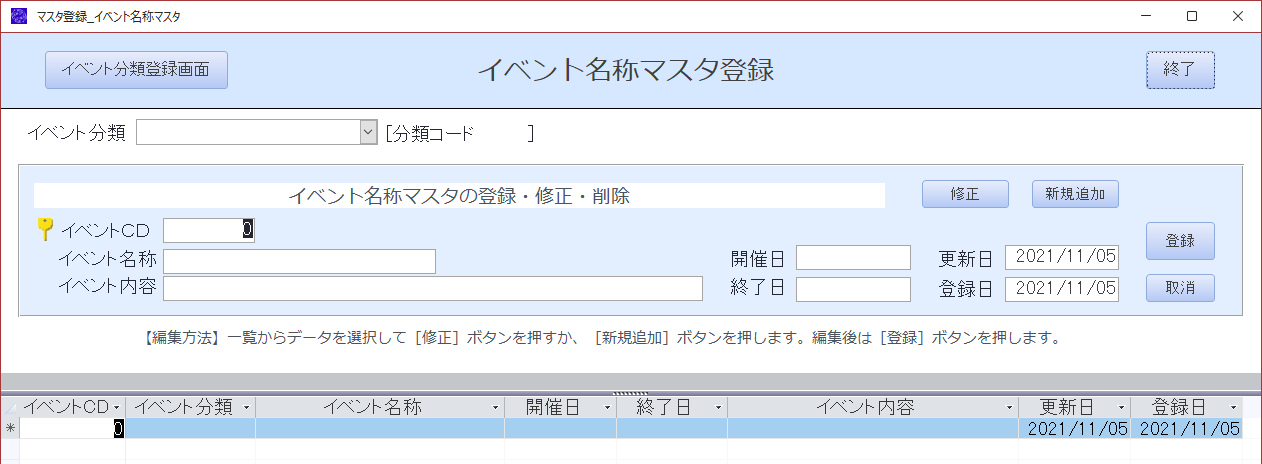The height and width of the screenshot is (464, 1262).
Task: Expand the イベント内容 column filter dropdown
Action: (x=1010, y=408)
